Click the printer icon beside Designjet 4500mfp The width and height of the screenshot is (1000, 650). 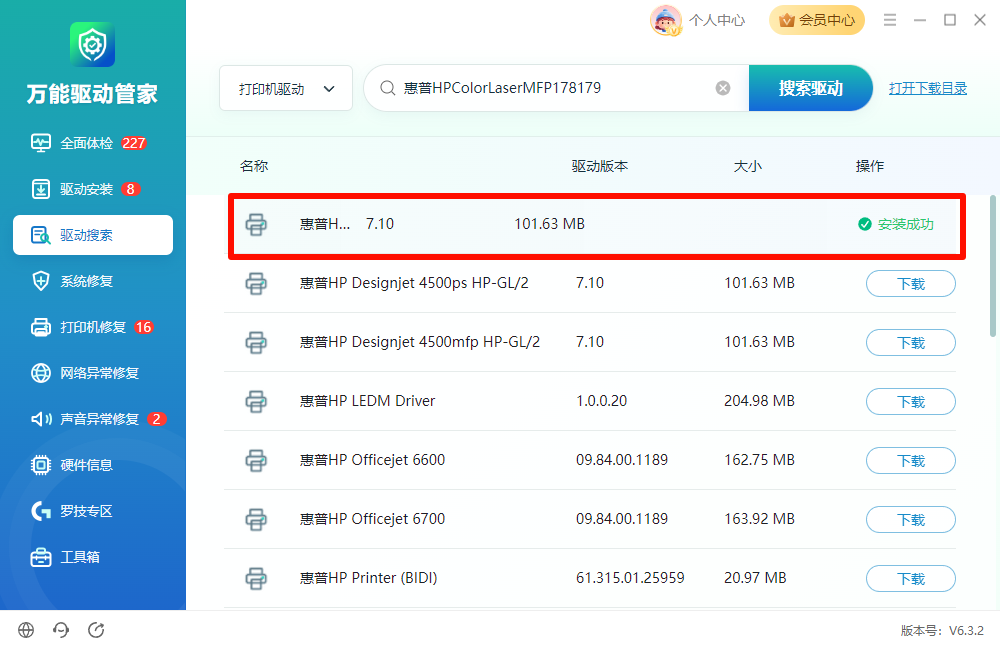(256, 343)
